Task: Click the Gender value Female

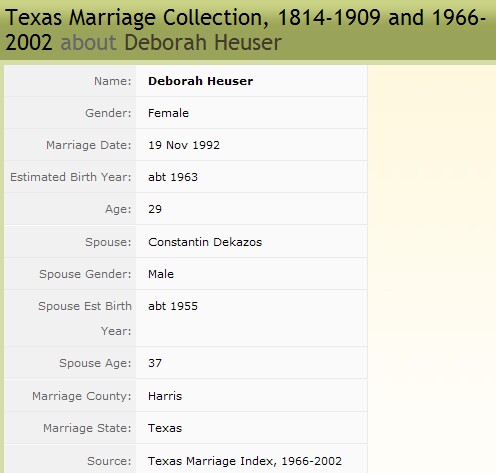Action: click(168, 113)
